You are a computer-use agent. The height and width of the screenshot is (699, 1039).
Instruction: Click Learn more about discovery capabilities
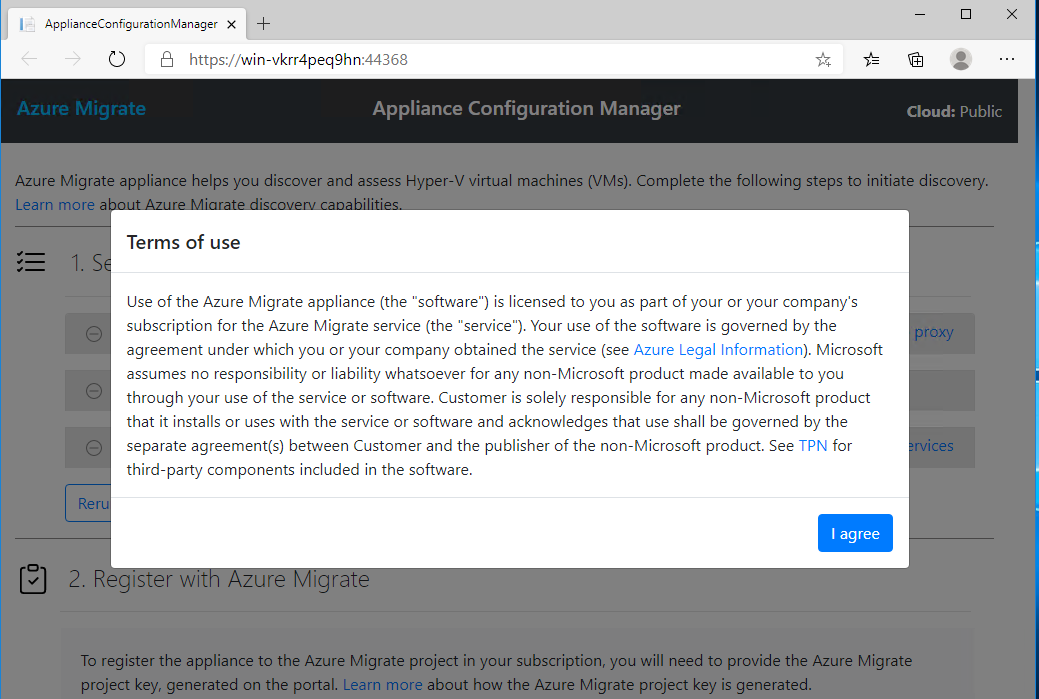(55, 204)
